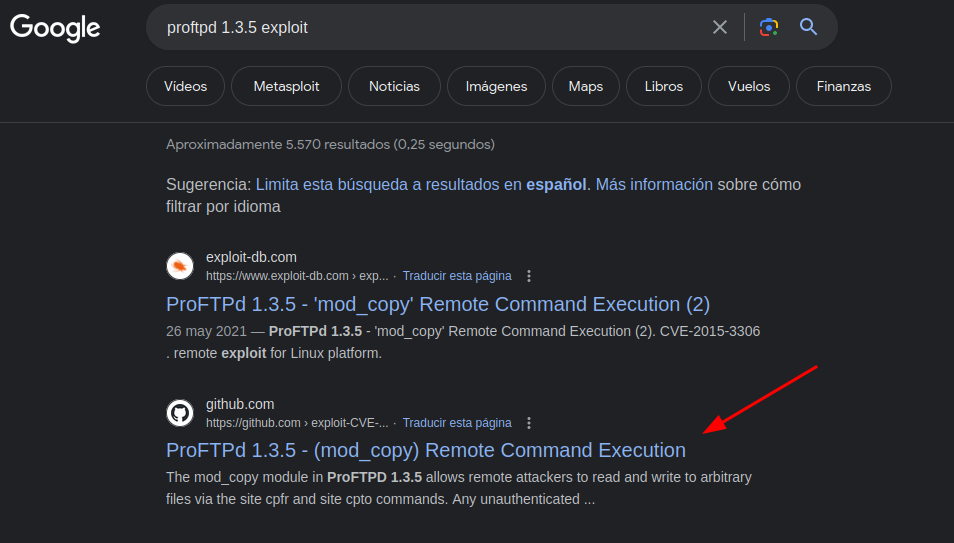Go to the Google home logo
This screenshot has width=954, height=543.
click(55, 27)
